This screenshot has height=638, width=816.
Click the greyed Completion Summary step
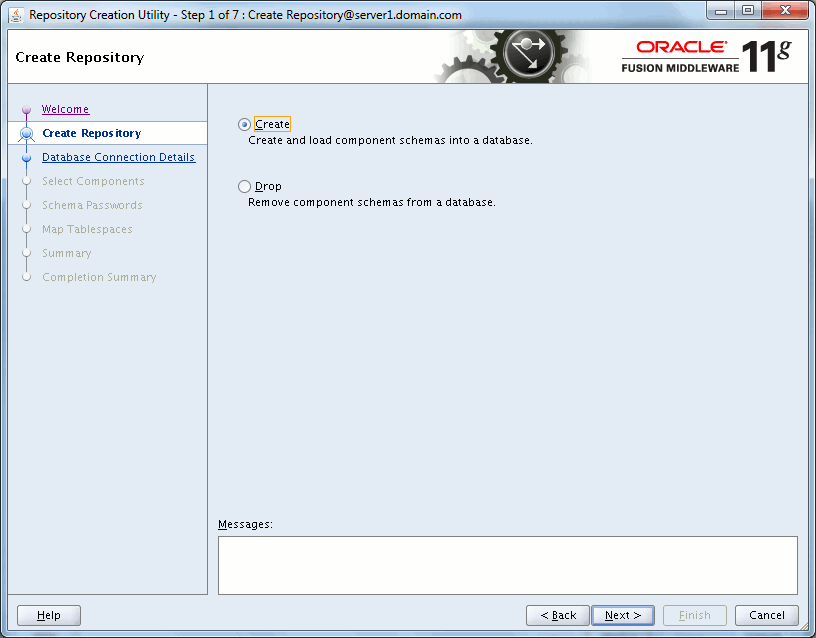coord(99,277)
